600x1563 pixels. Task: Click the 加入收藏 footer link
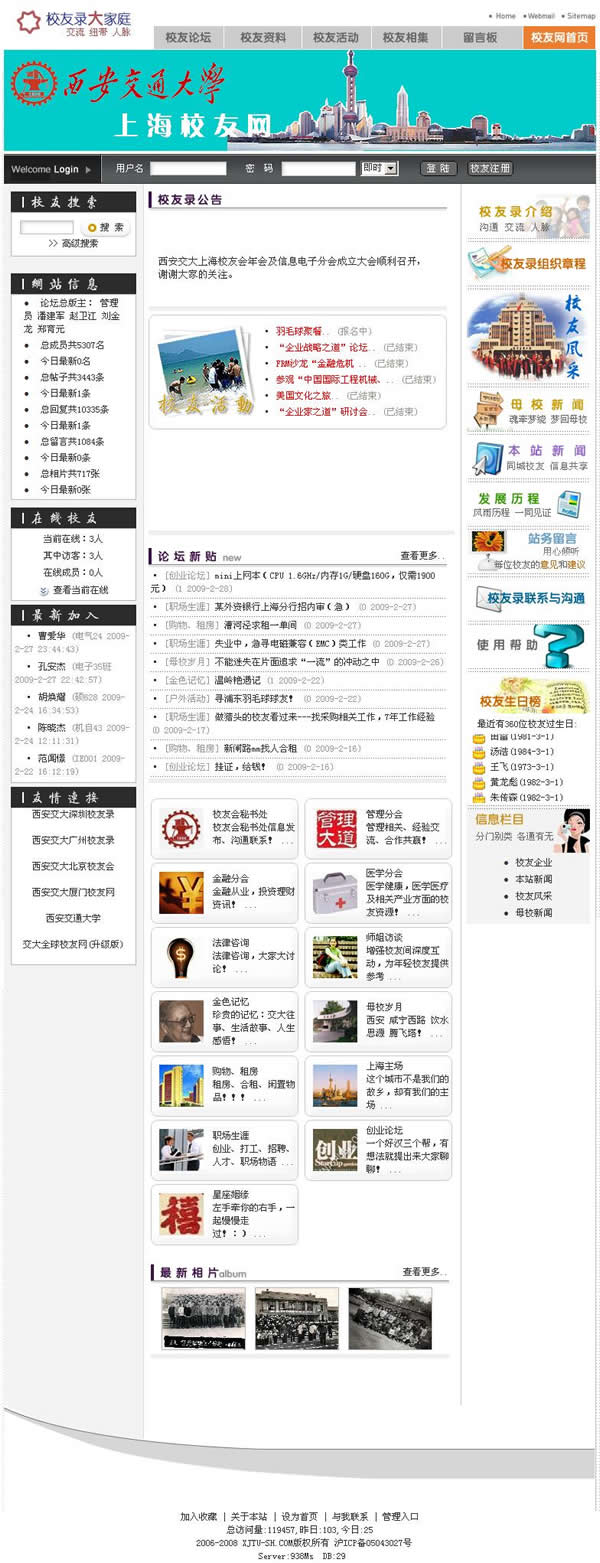point(199,1516)
